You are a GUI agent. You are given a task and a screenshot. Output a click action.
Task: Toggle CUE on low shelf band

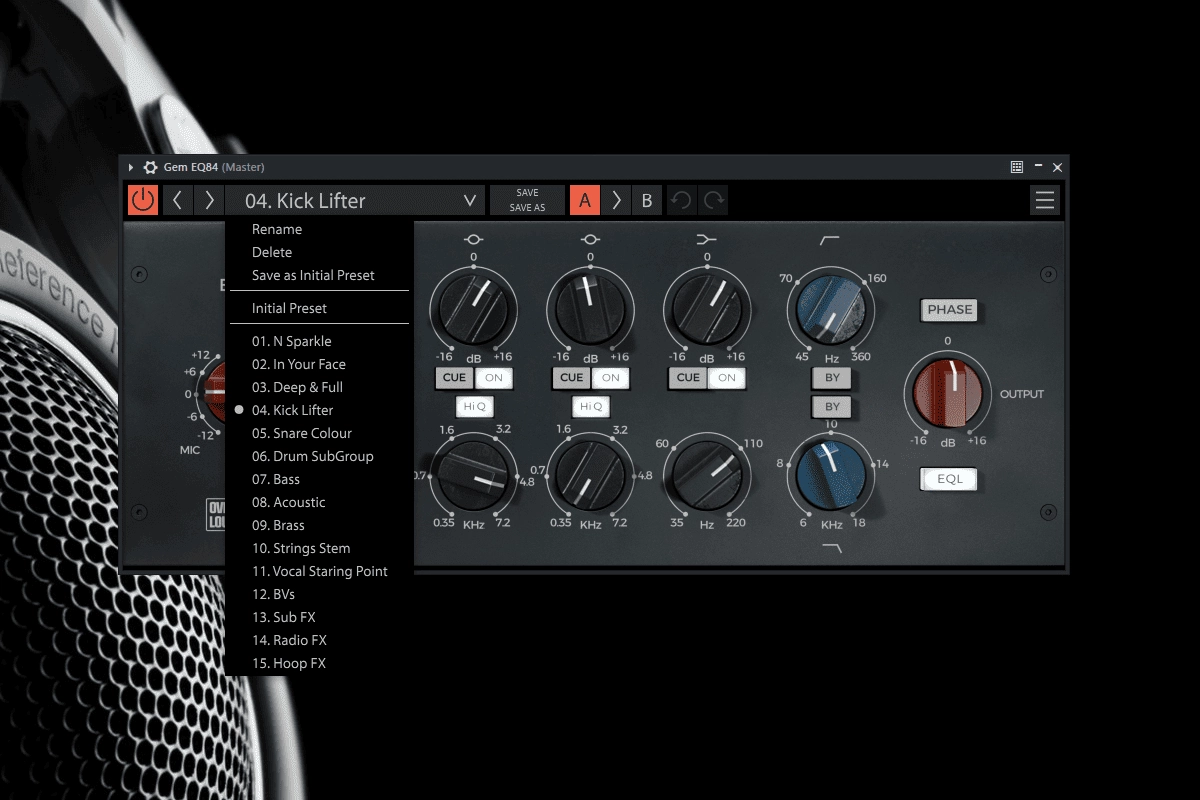pos(688,377)
